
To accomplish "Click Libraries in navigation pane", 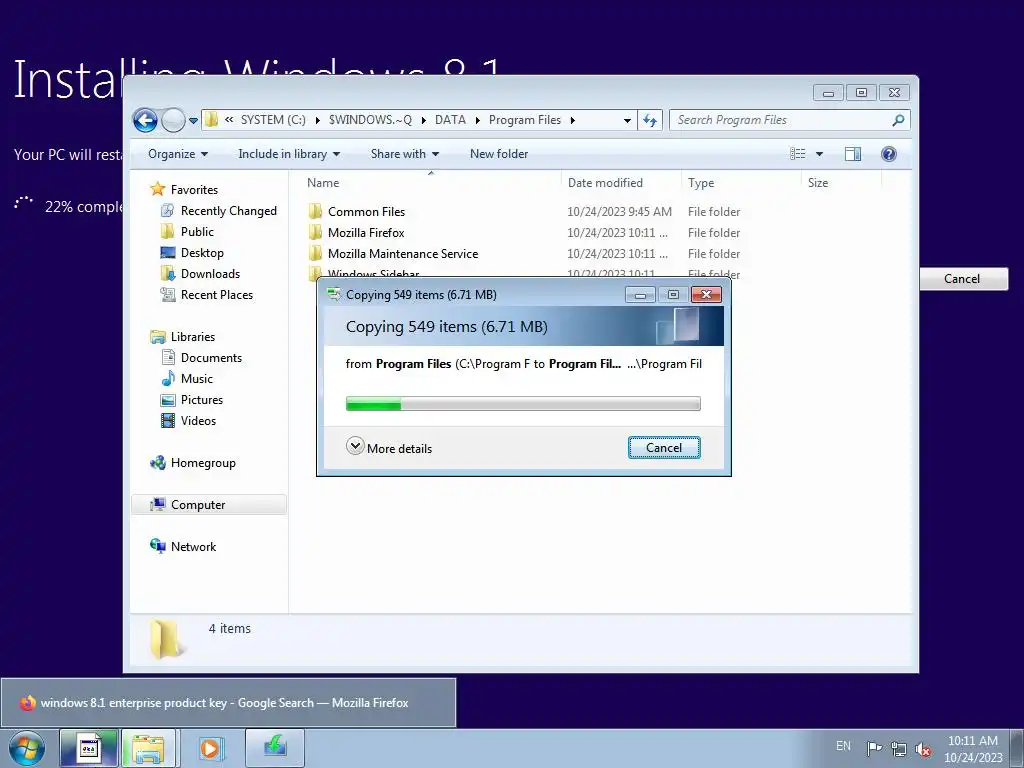I will 192,337.
